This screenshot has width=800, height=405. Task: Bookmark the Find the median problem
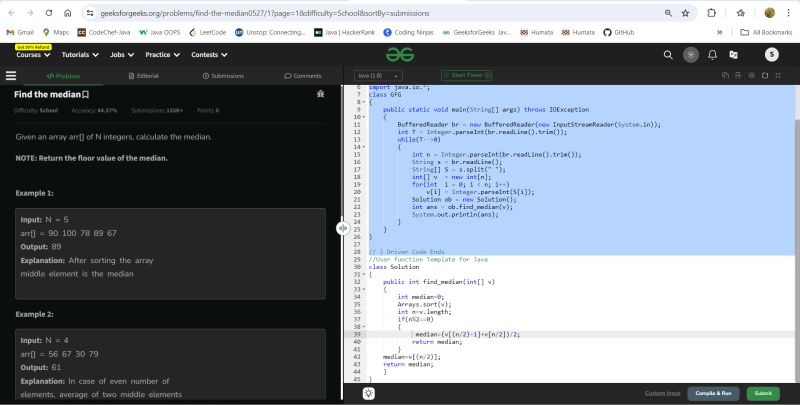click(85, 94)
